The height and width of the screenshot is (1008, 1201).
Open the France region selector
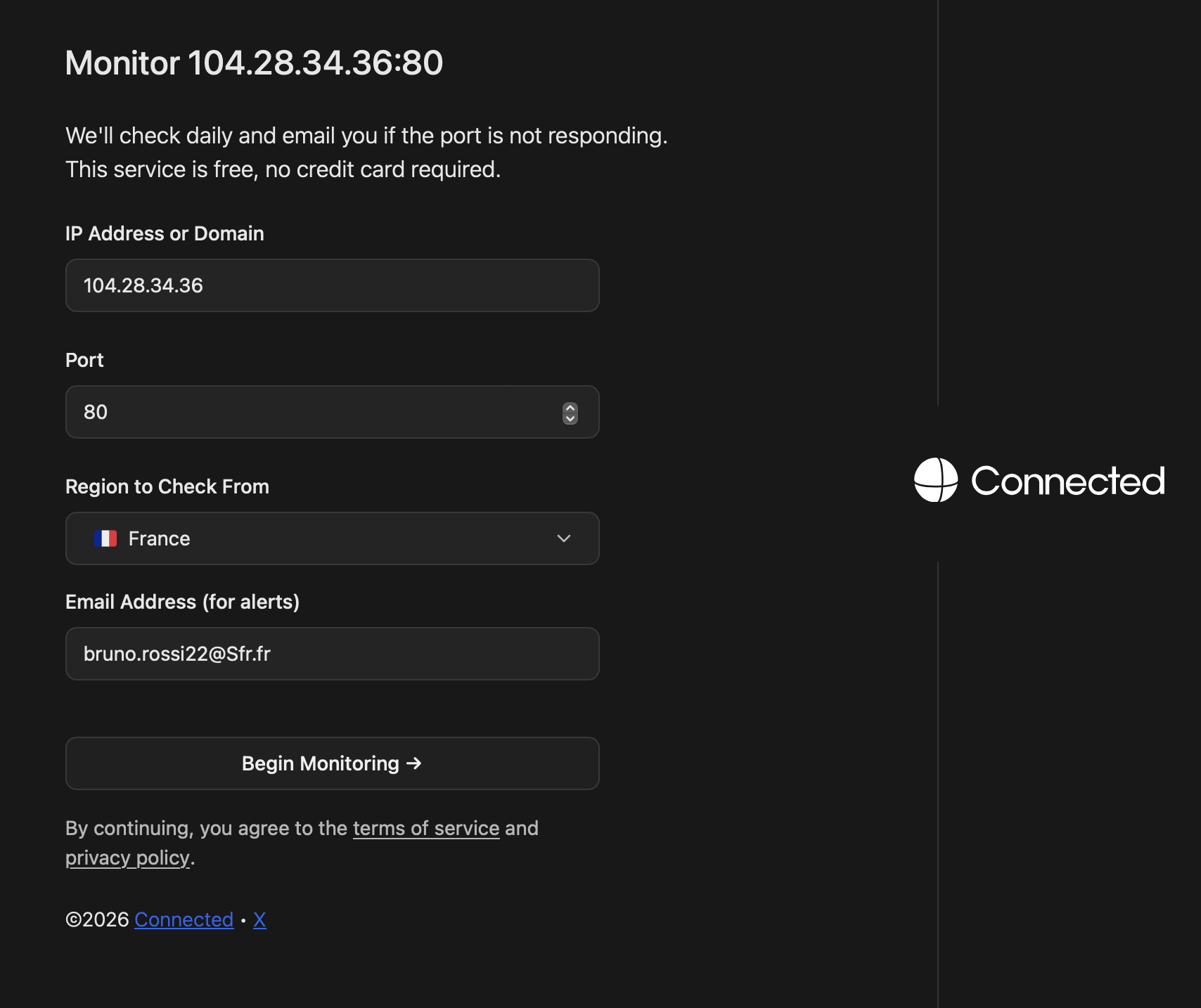332,538
